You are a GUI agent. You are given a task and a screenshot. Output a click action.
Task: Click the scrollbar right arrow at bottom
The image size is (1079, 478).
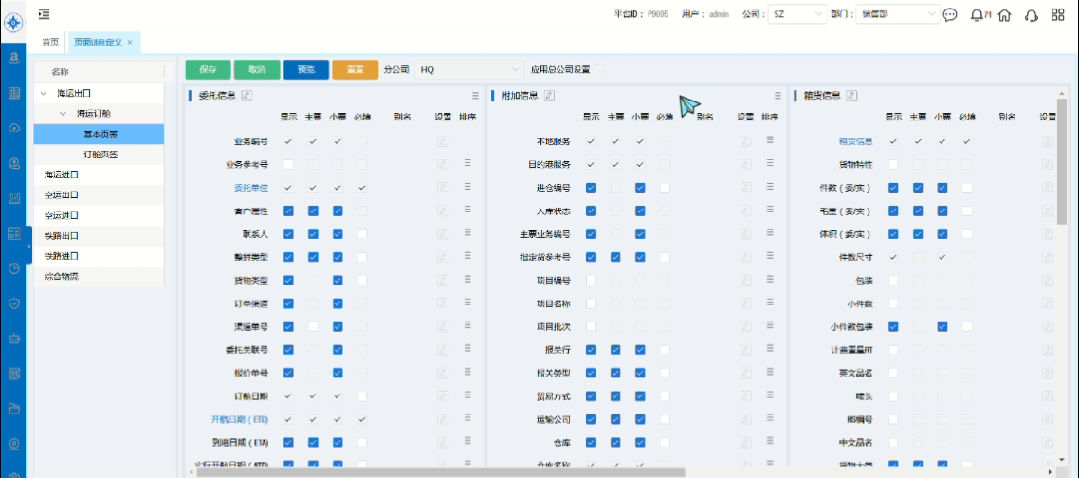click(x=1050, y=472)
